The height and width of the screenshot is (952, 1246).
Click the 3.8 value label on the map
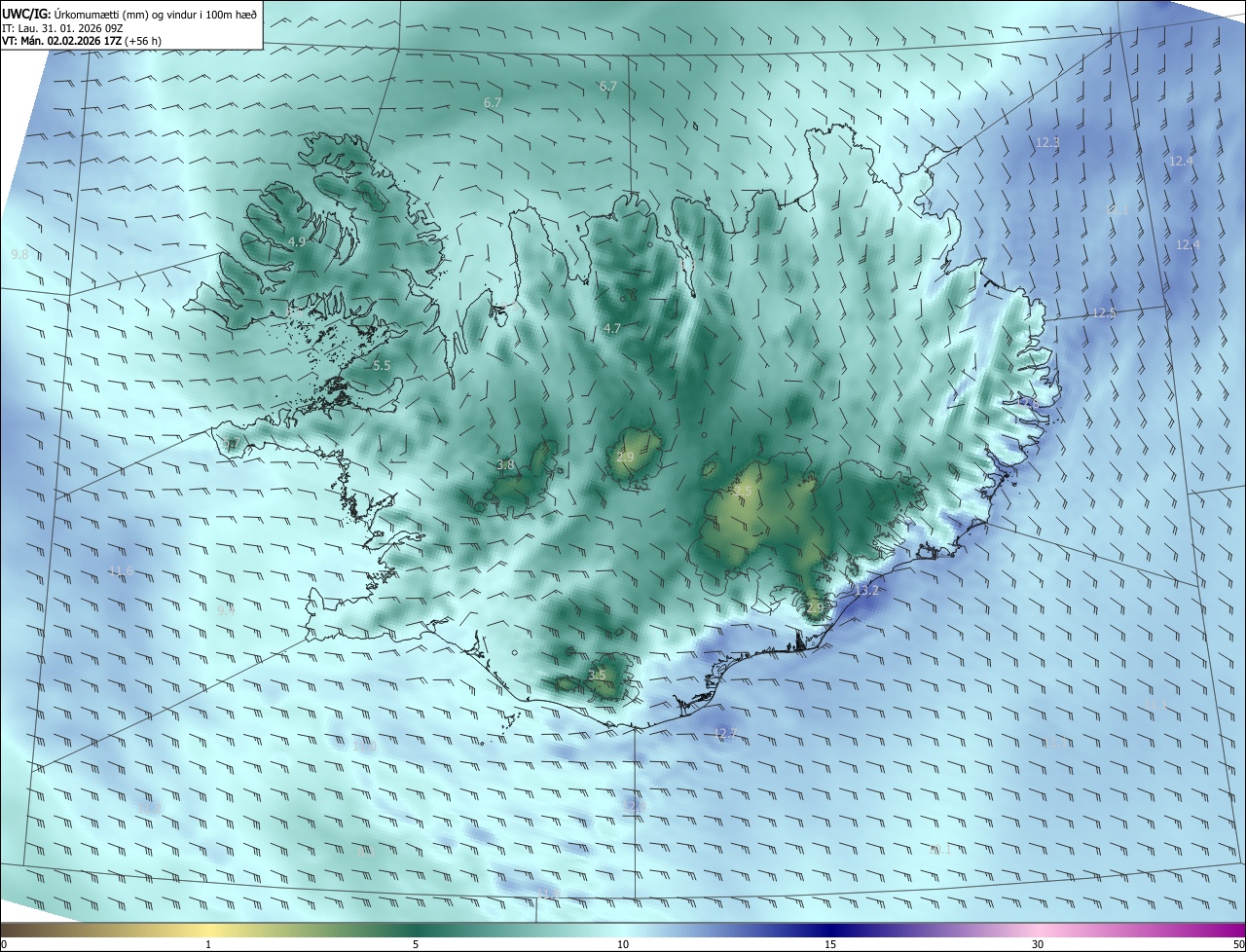[505, 465]
